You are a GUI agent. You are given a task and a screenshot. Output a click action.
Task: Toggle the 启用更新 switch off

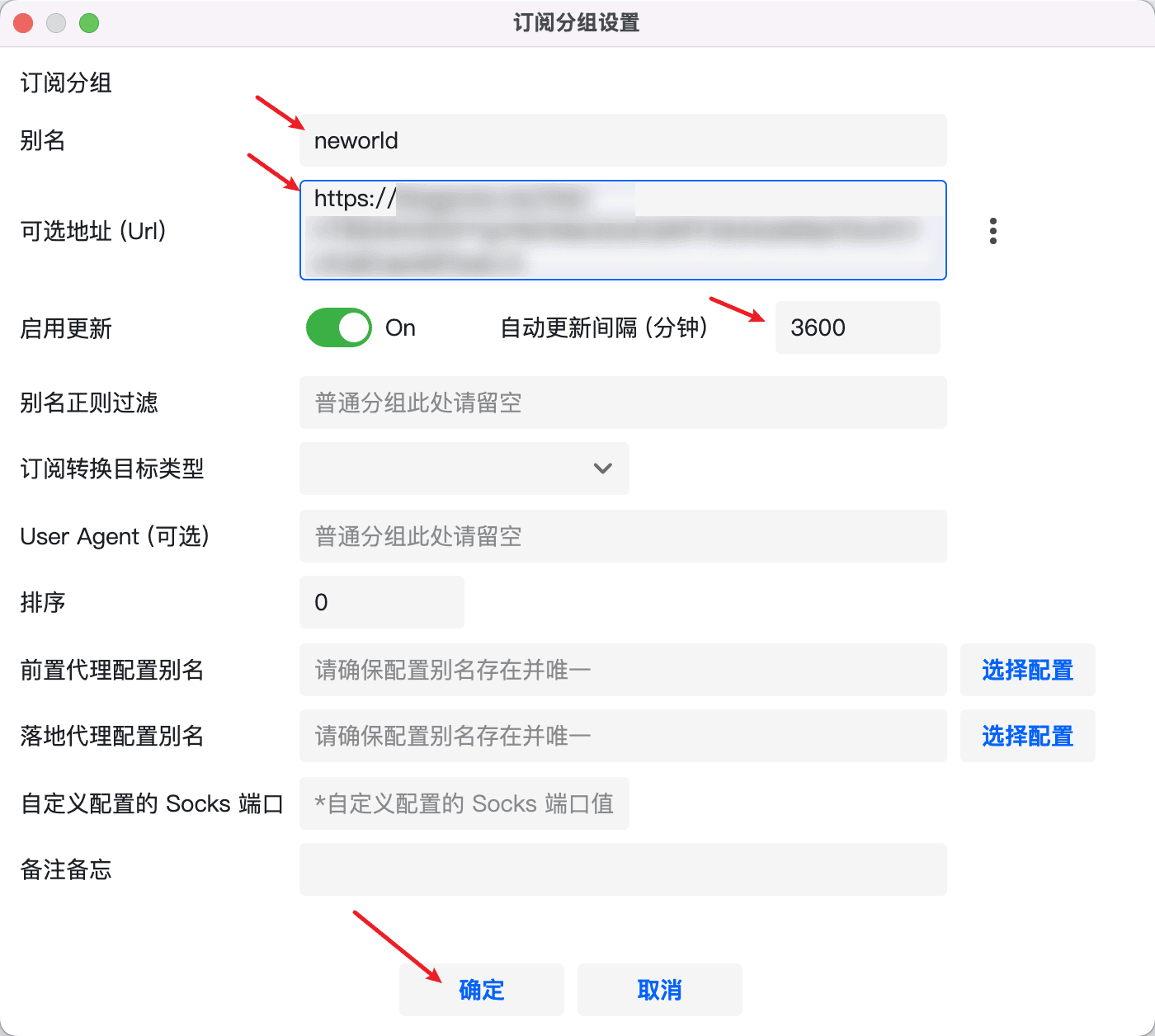pyautogui.click(x=339, y=327)
